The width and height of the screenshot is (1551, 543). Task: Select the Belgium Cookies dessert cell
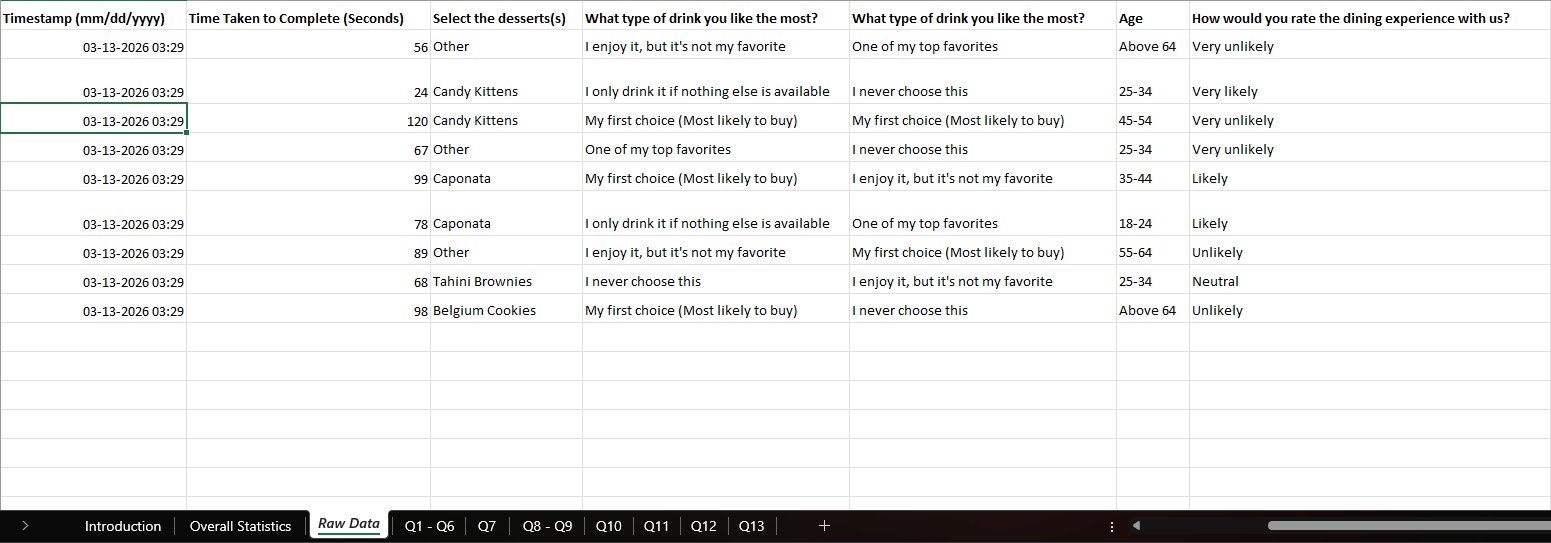pyautogui.click(x=484, y=311)
